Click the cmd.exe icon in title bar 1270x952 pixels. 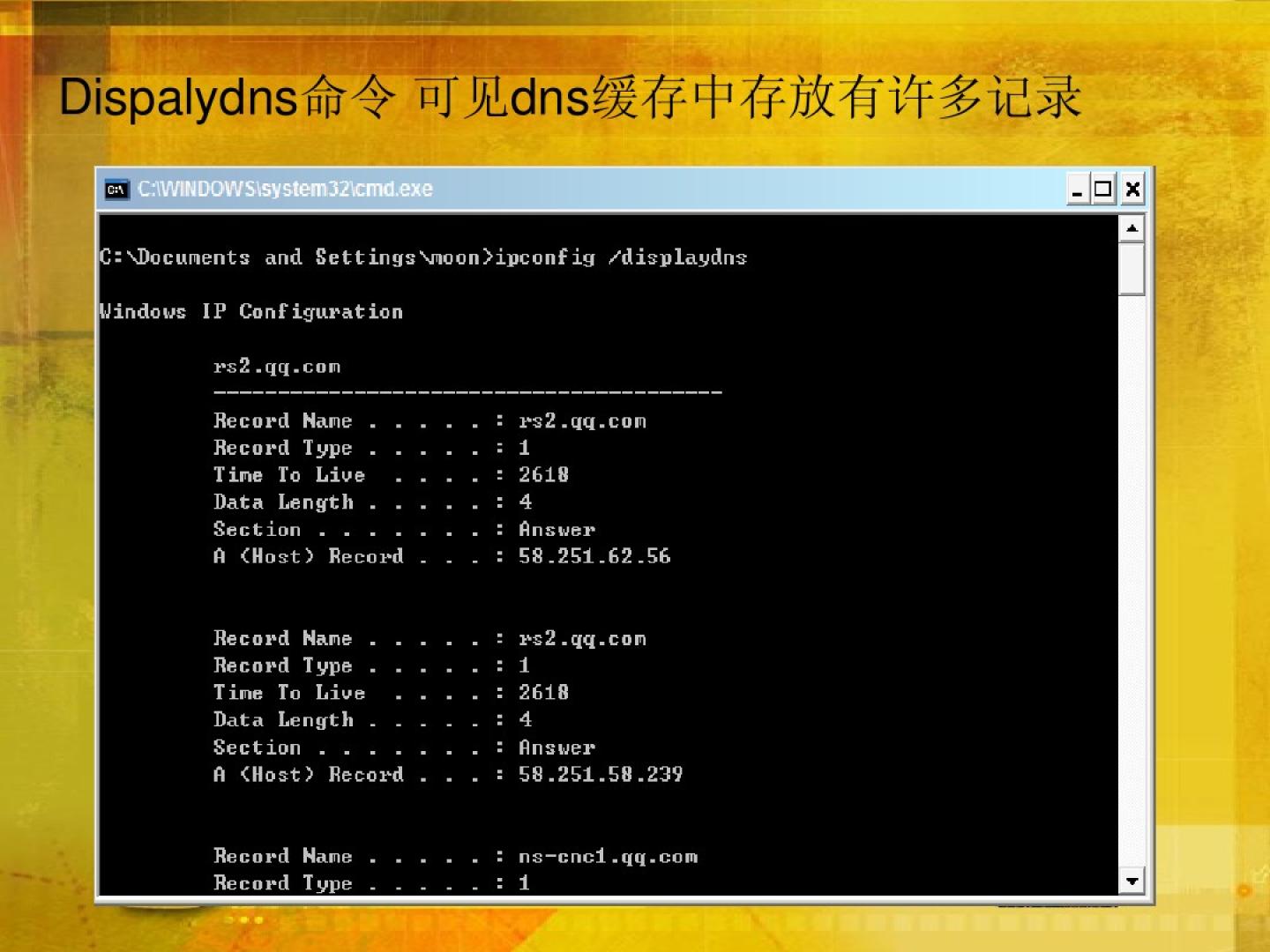116,190
